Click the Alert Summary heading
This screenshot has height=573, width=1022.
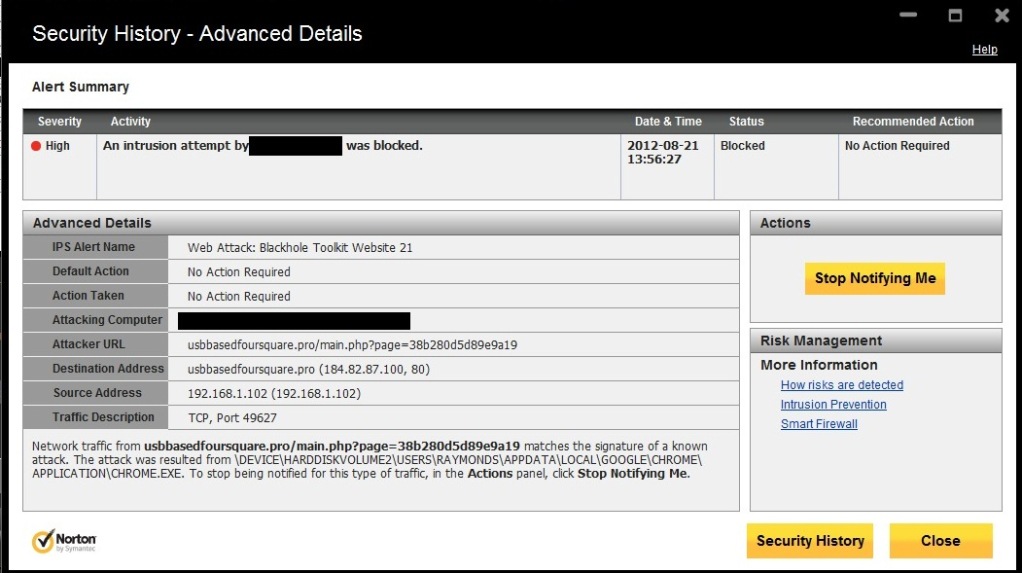coord(80,87)
